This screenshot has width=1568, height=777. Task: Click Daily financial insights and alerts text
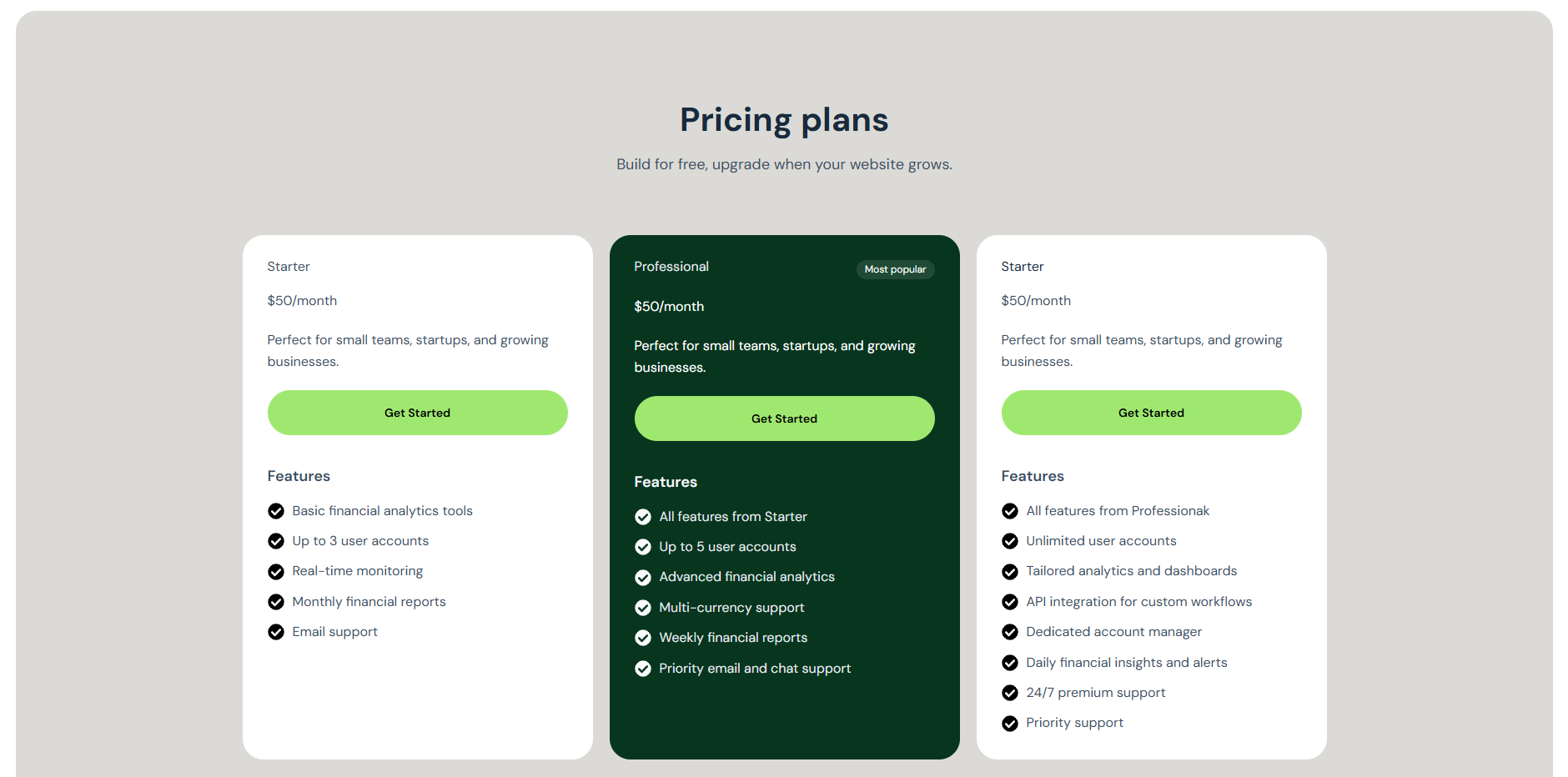1126,663
